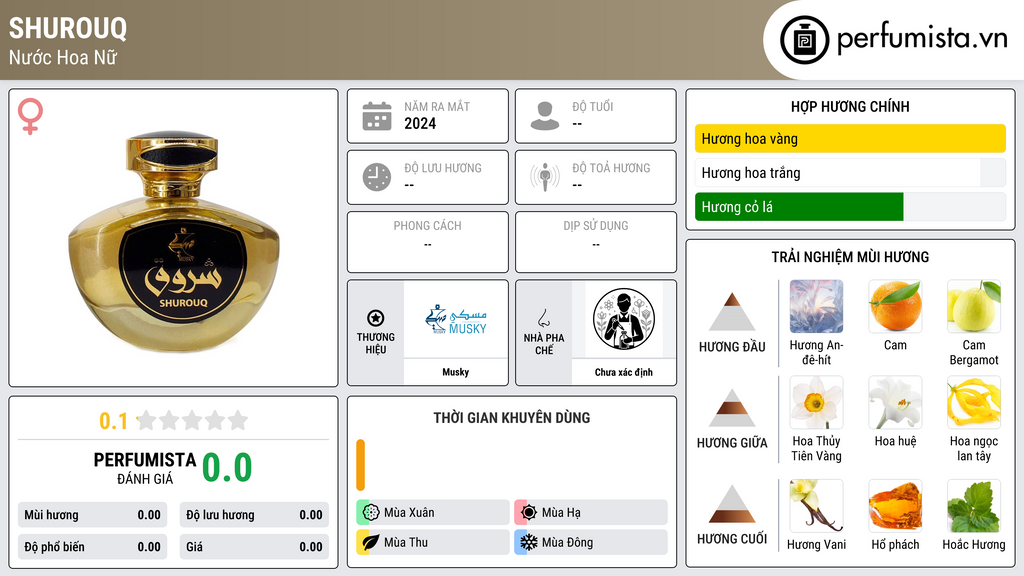Click the green 0.0 Perfumista score
1024x576 pixels.
tap(227, 468)
